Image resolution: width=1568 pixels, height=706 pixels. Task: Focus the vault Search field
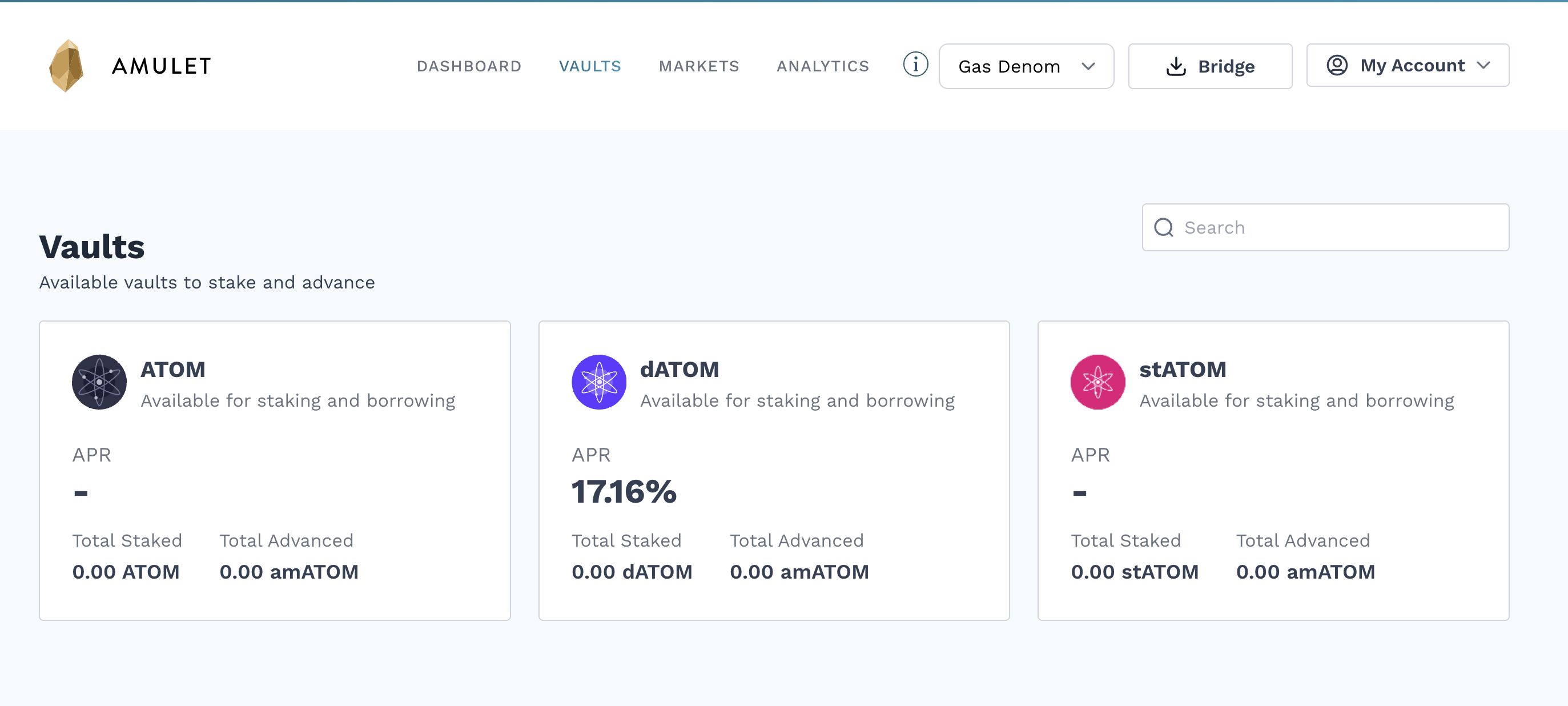click(x=1339, y=227)
